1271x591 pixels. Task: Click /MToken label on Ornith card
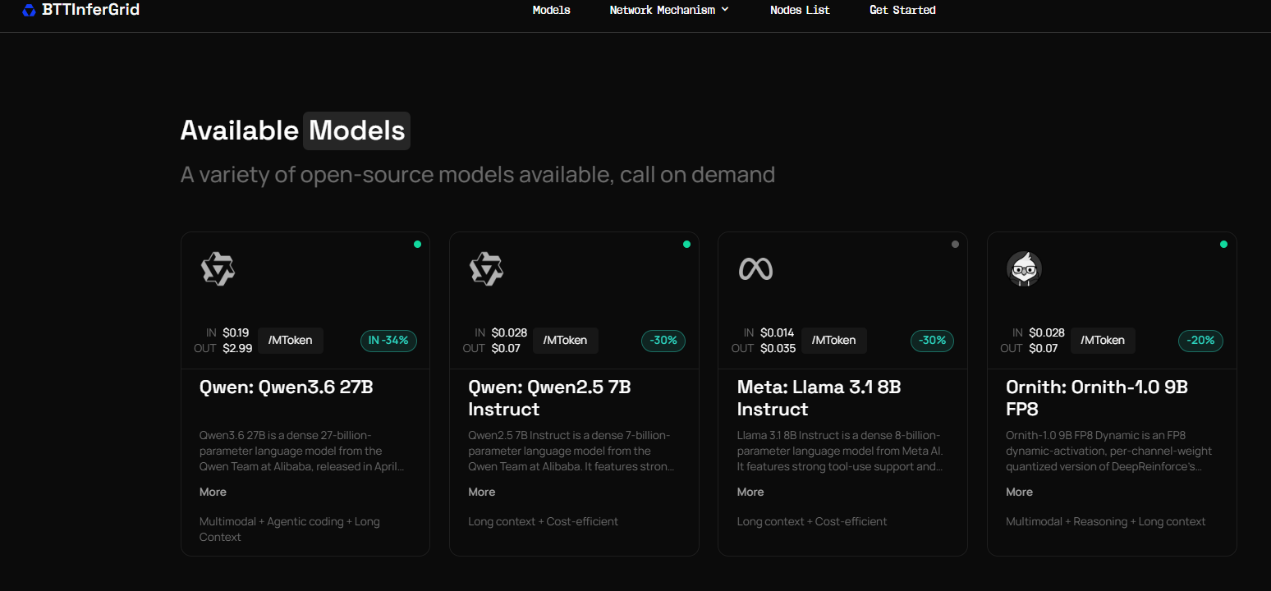(x=1103, y=340)
